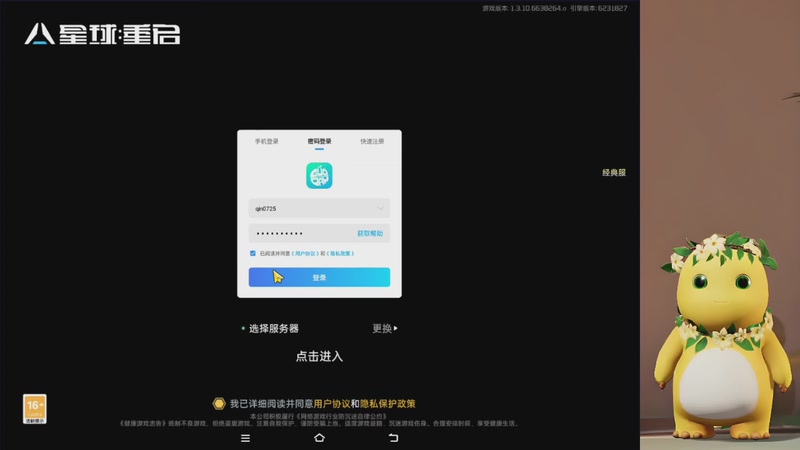The image size is (800, 450).
Task: Toggle the yellow hexagon agreement checkbox
Action: 219,404
